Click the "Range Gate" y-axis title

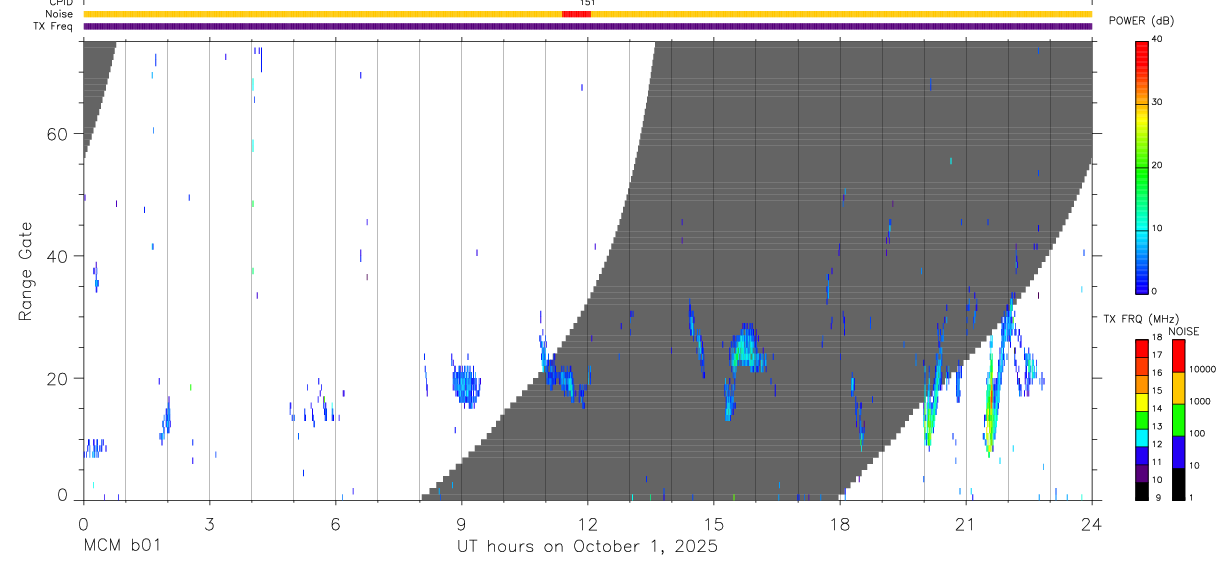[x=26, y=271]
